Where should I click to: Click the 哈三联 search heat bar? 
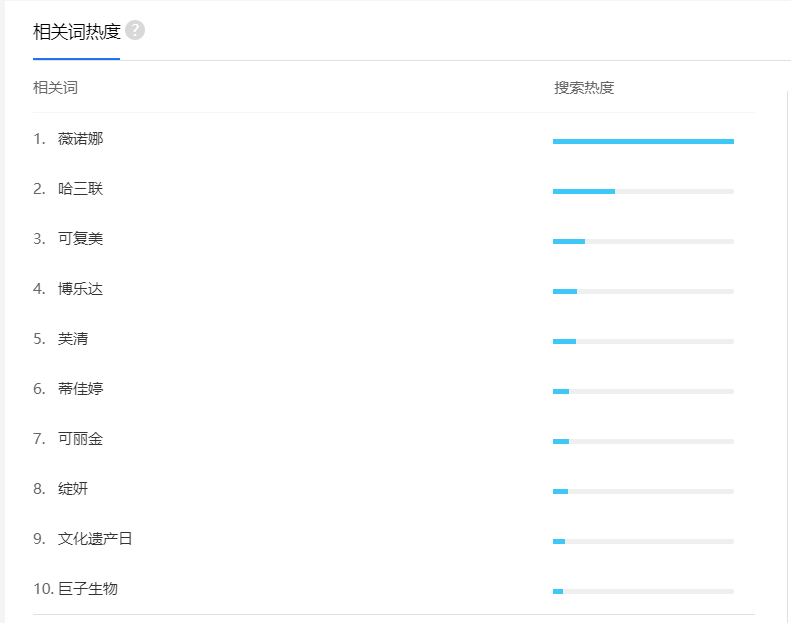pyautogui.click(x=643, y=191)
